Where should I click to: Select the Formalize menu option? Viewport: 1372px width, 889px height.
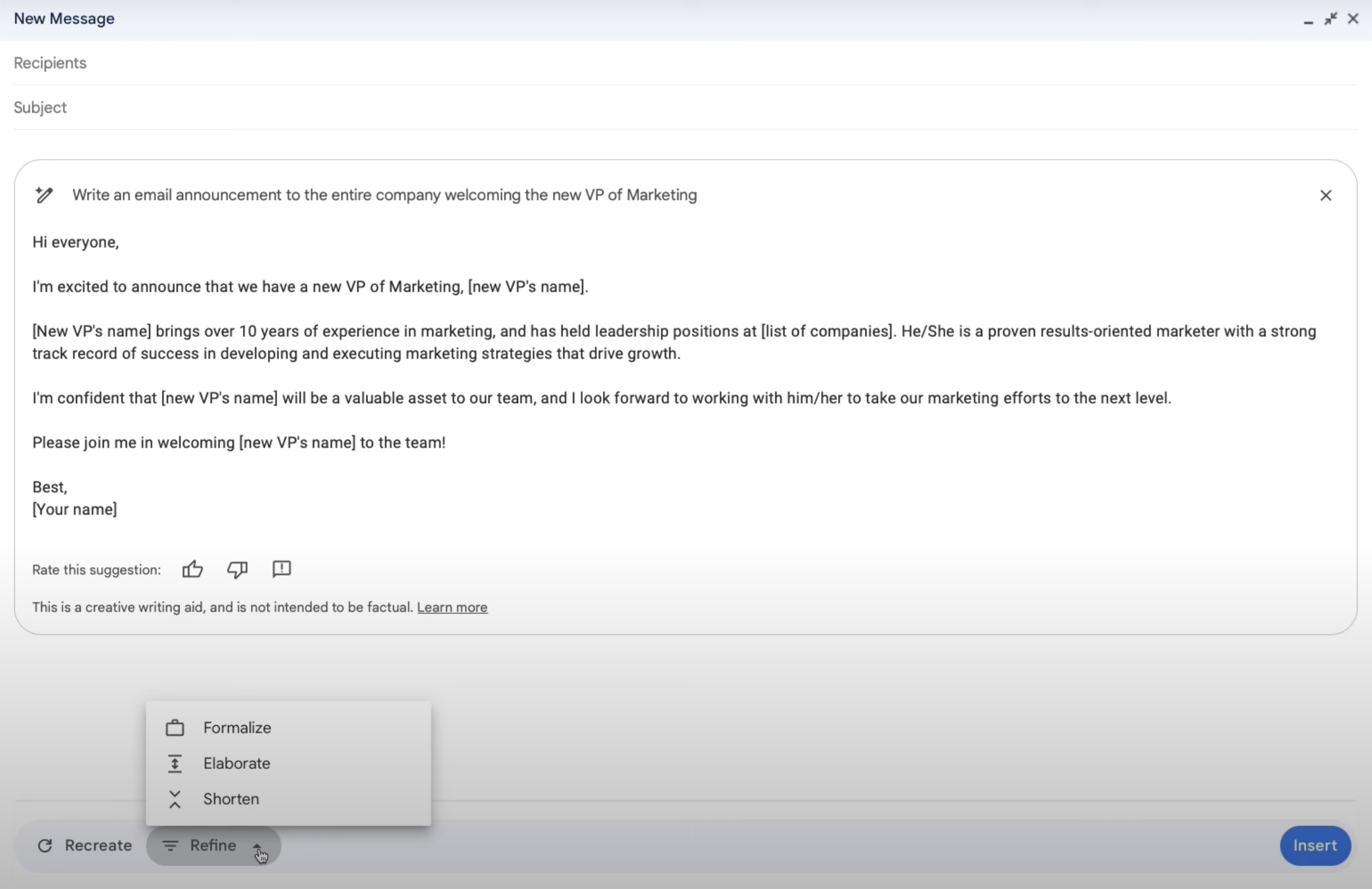[x=288, y=728]
